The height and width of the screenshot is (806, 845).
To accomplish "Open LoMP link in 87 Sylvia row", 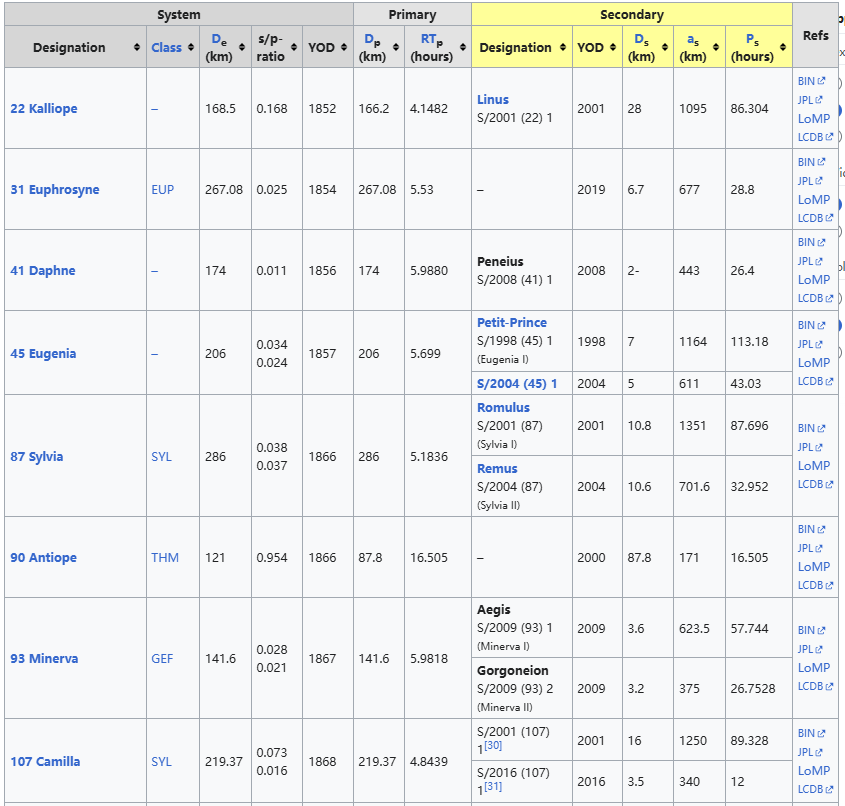I will click(813, 465).
